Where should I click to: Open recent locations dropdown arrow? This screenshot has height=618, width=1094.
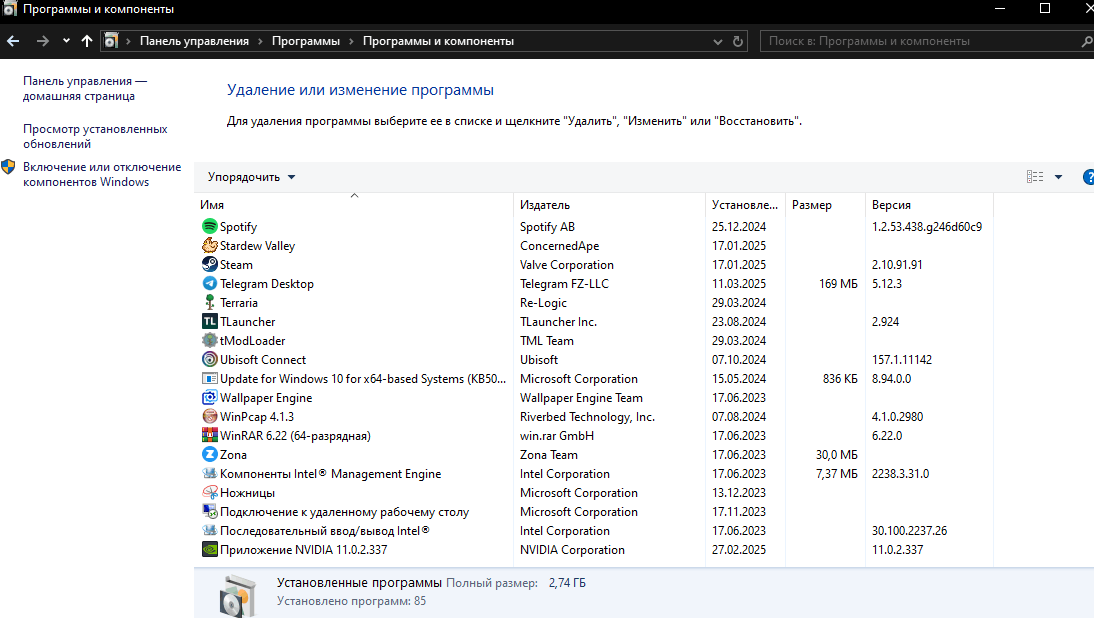66,41
